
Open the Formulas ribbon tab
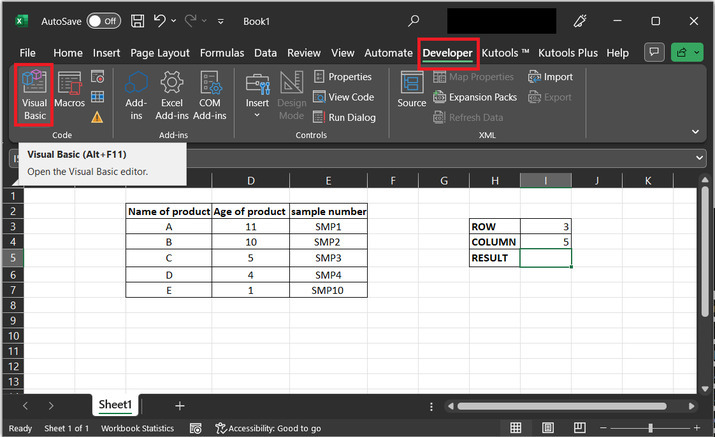[x=221, y=53]
